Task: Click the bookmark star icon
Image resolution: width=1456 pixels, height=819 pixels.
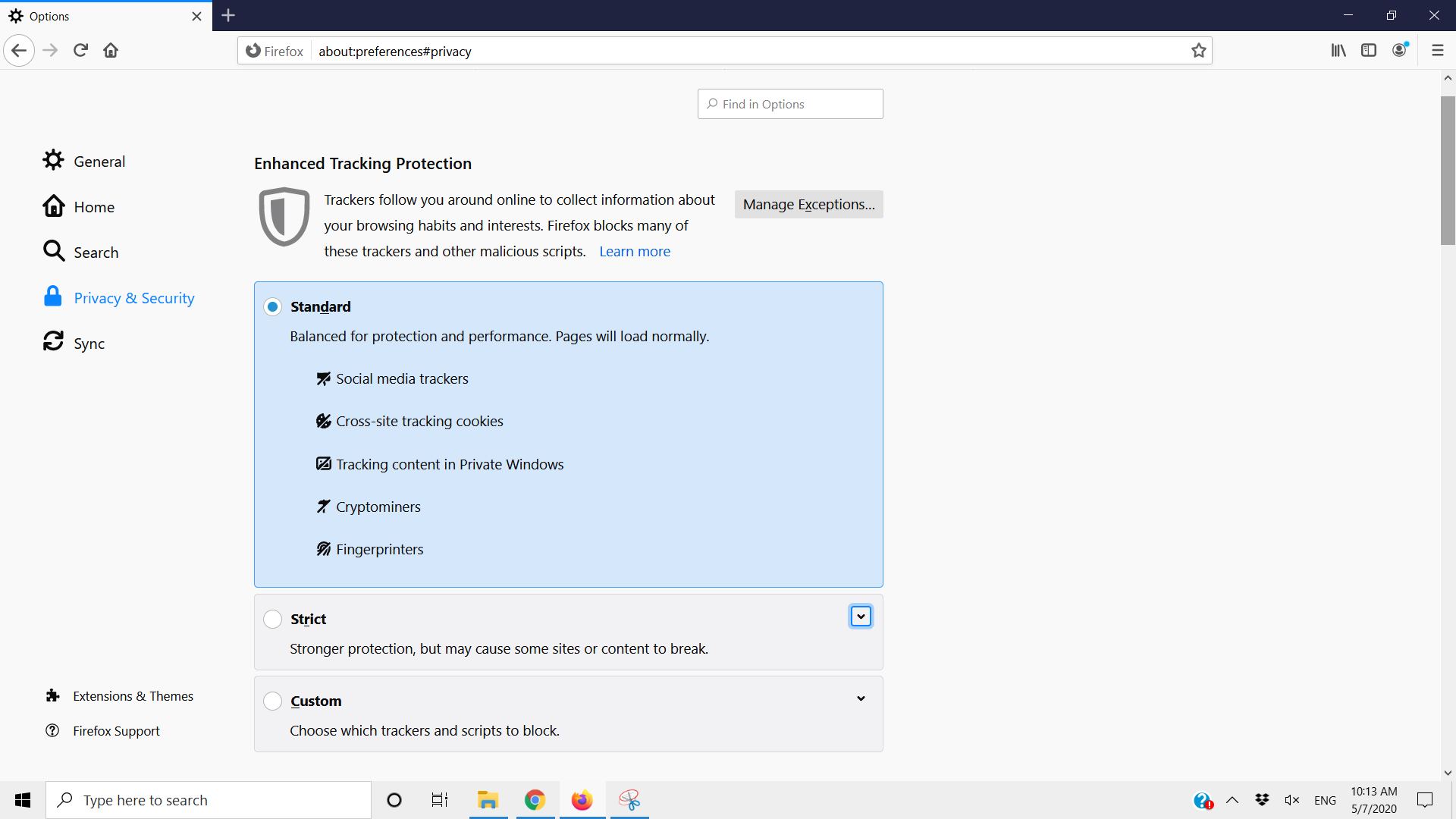Action: (1198, 51)
